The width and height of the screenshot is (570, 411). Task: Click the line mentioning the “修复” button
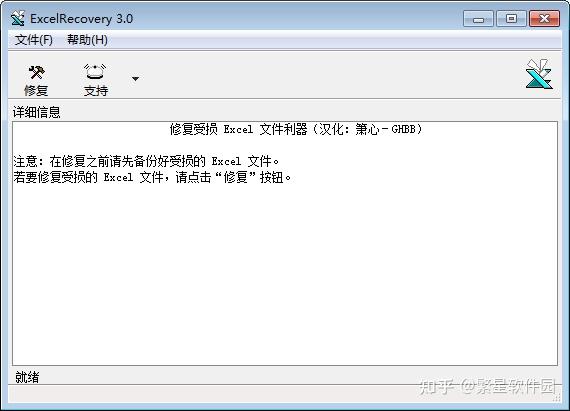[152, 177]
